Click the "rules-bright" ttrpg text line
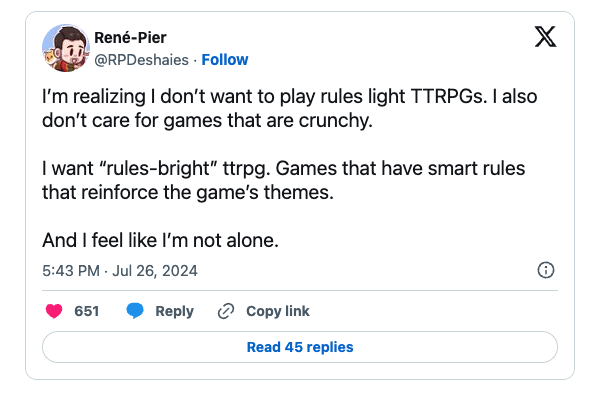603x399 pixels. tap(283, 168)
